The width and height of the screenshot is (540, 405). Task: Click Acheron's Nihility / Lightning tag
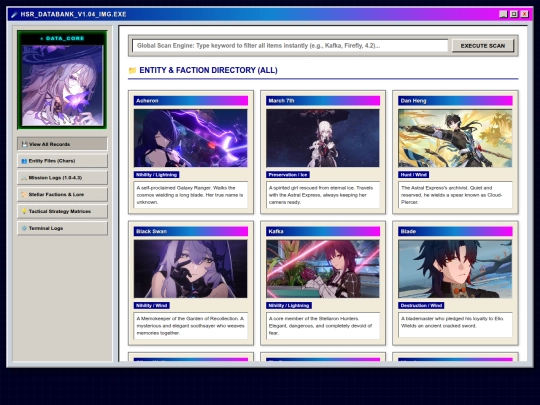156,175
